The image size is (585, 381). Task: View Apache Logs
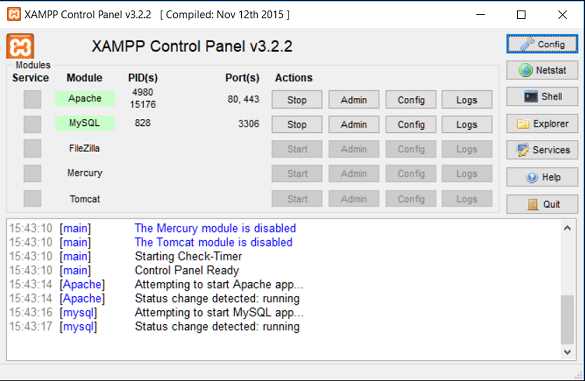467,100
